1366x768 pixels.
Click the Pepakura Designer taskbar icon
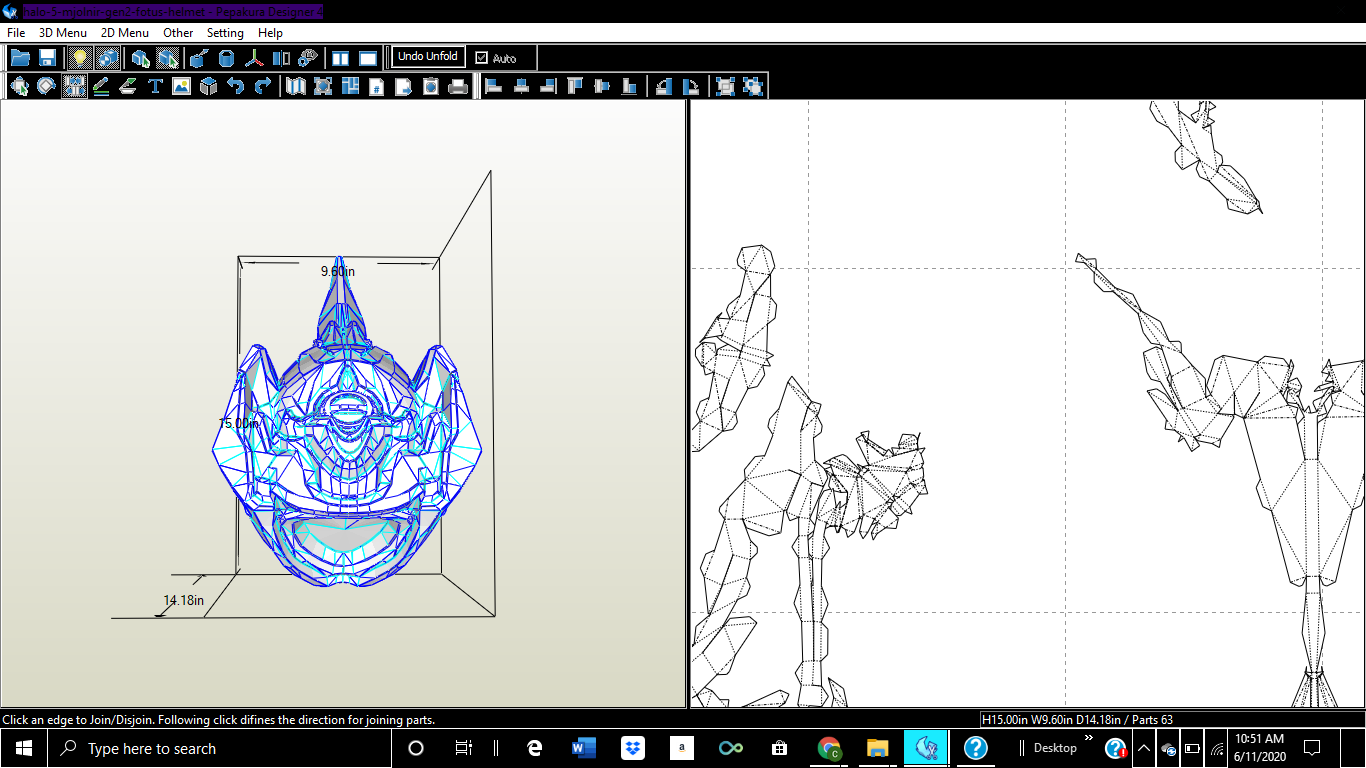click(x=926, y=748)
